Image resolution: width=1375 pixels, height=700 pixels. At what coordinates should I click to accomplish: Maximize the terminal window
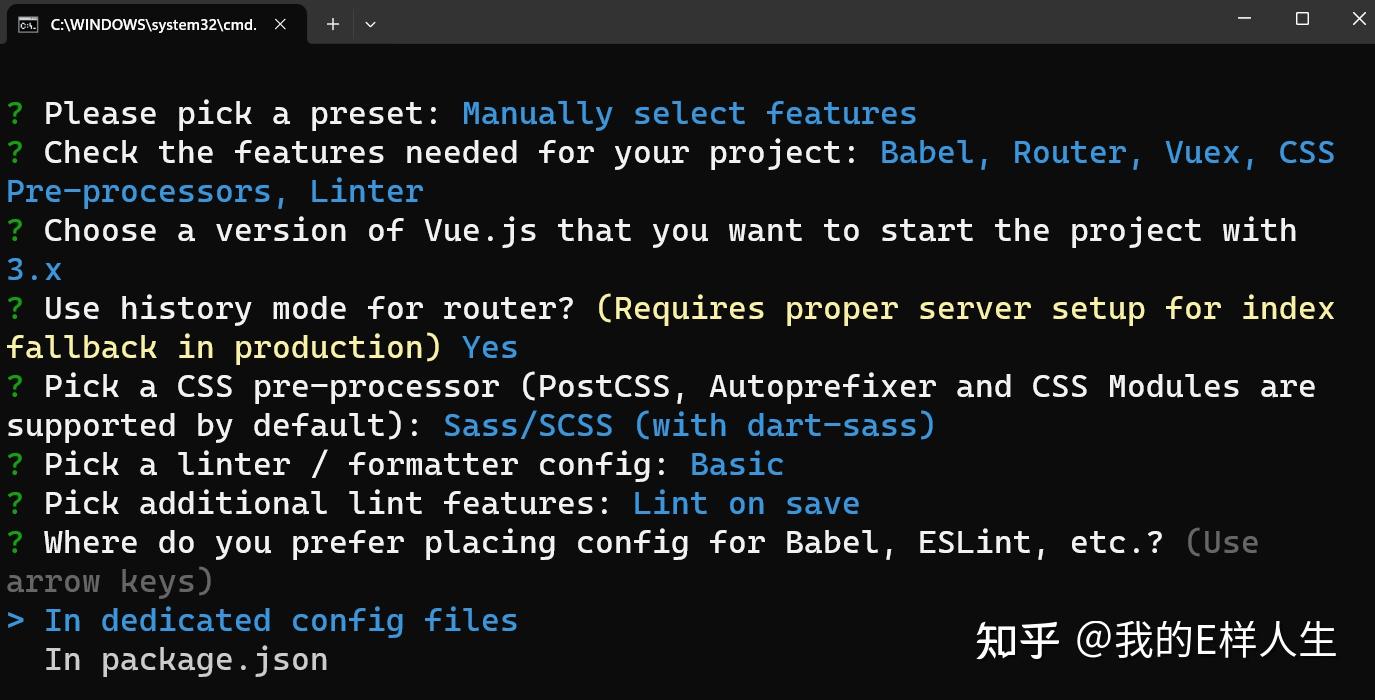click(x=1302, y=19)
